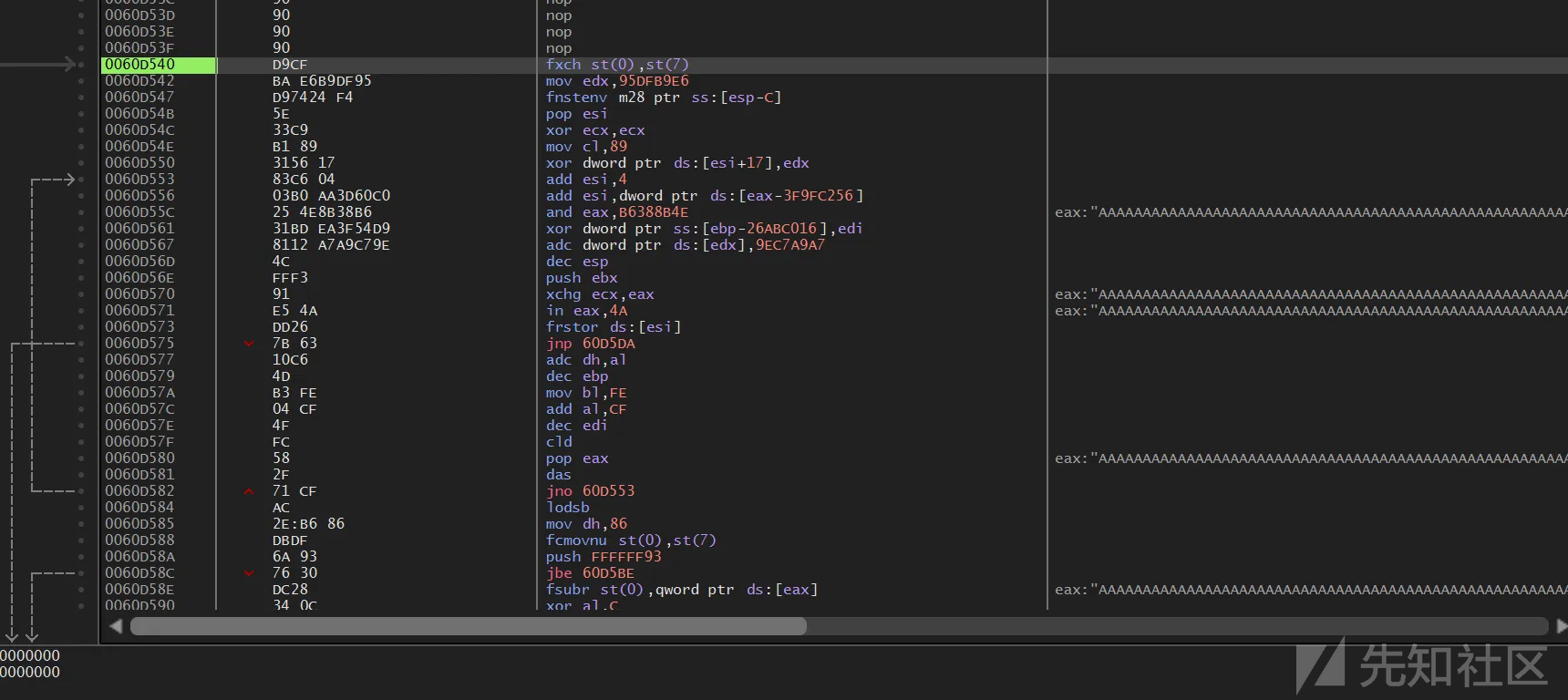Click opcode bytes 8112 A7A9C79E
The width and height of the screenshot is (1568, 700).
tap(331, 245)
